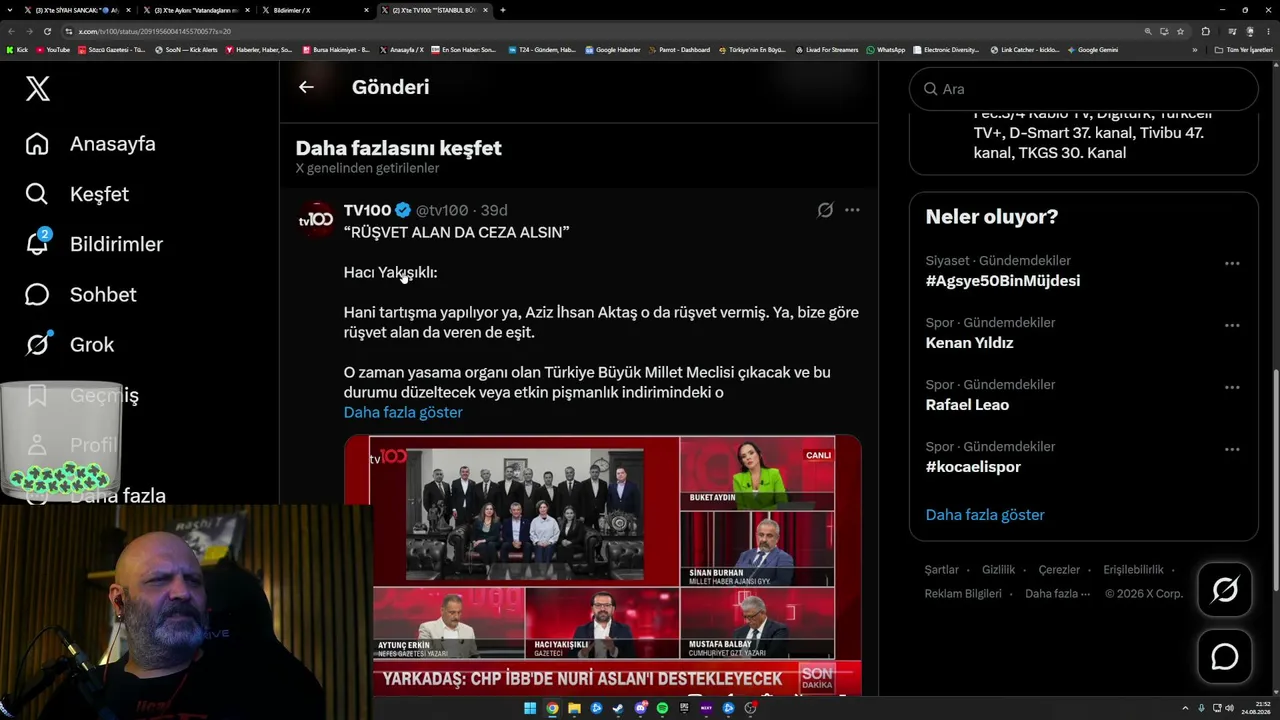Open the Reklam Bilgileri footer link
Image resolution: width=1280 pixels, height=720 pixels.
(963, 594)
